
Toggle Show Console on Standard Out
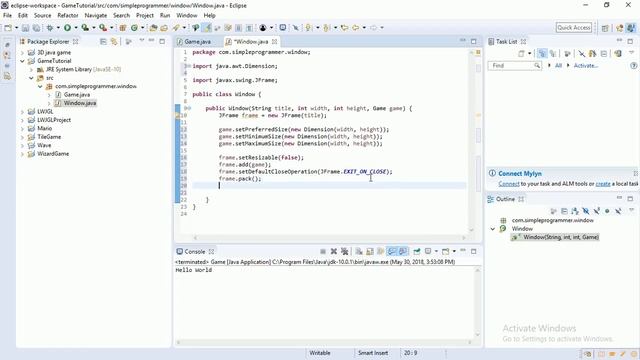point(391,251)
